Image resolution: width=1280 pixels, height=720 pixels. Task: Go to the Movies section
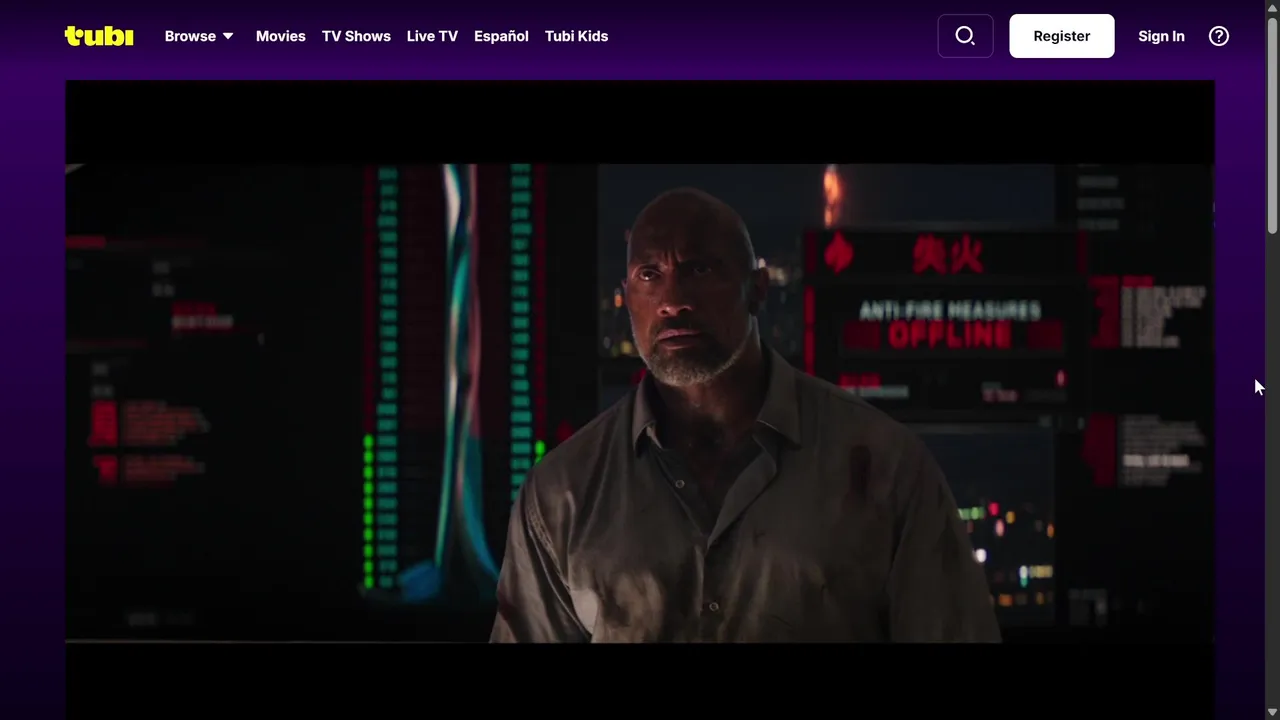(x=281, y=36)
